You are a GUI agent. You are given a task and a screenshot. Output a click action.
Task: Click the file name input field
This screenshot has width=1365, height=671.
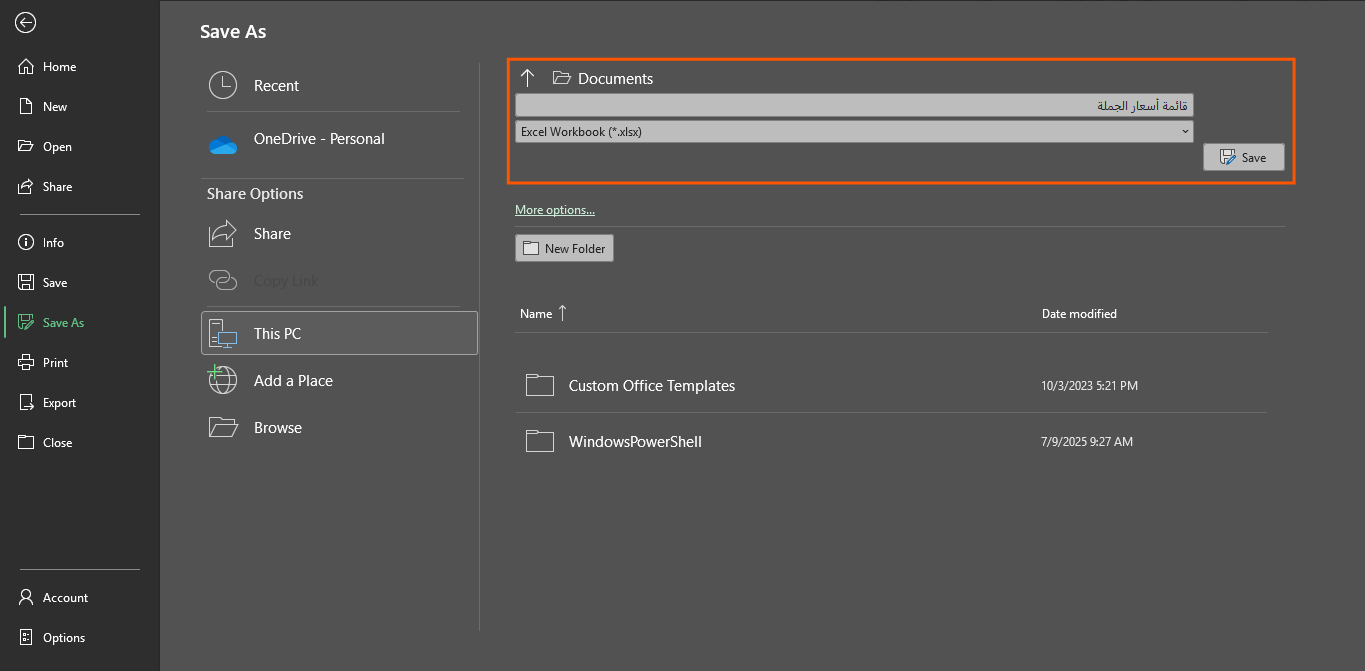[x=853, y=106]
